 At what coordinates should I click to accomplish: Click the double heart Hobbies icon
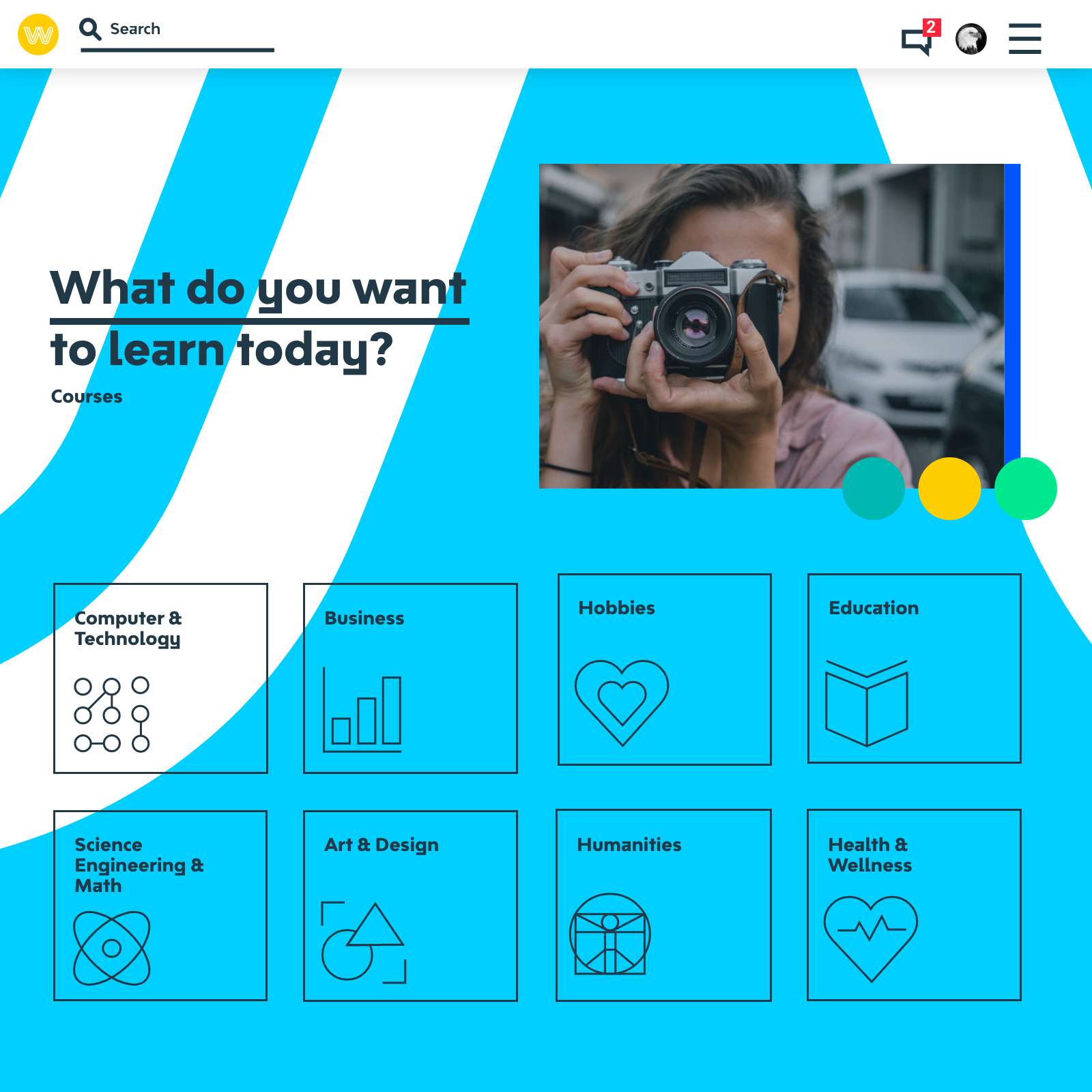coord(622,702)
